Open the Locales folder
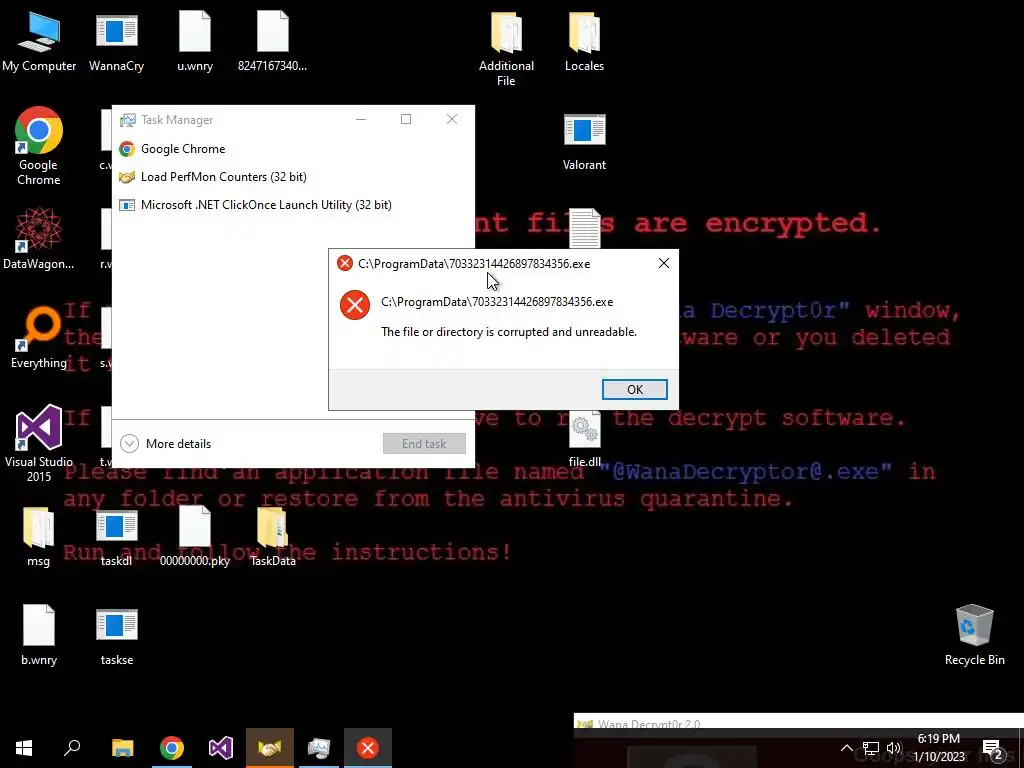The height and width of the screenshot is (768, 1024). [x=584, y=41]
